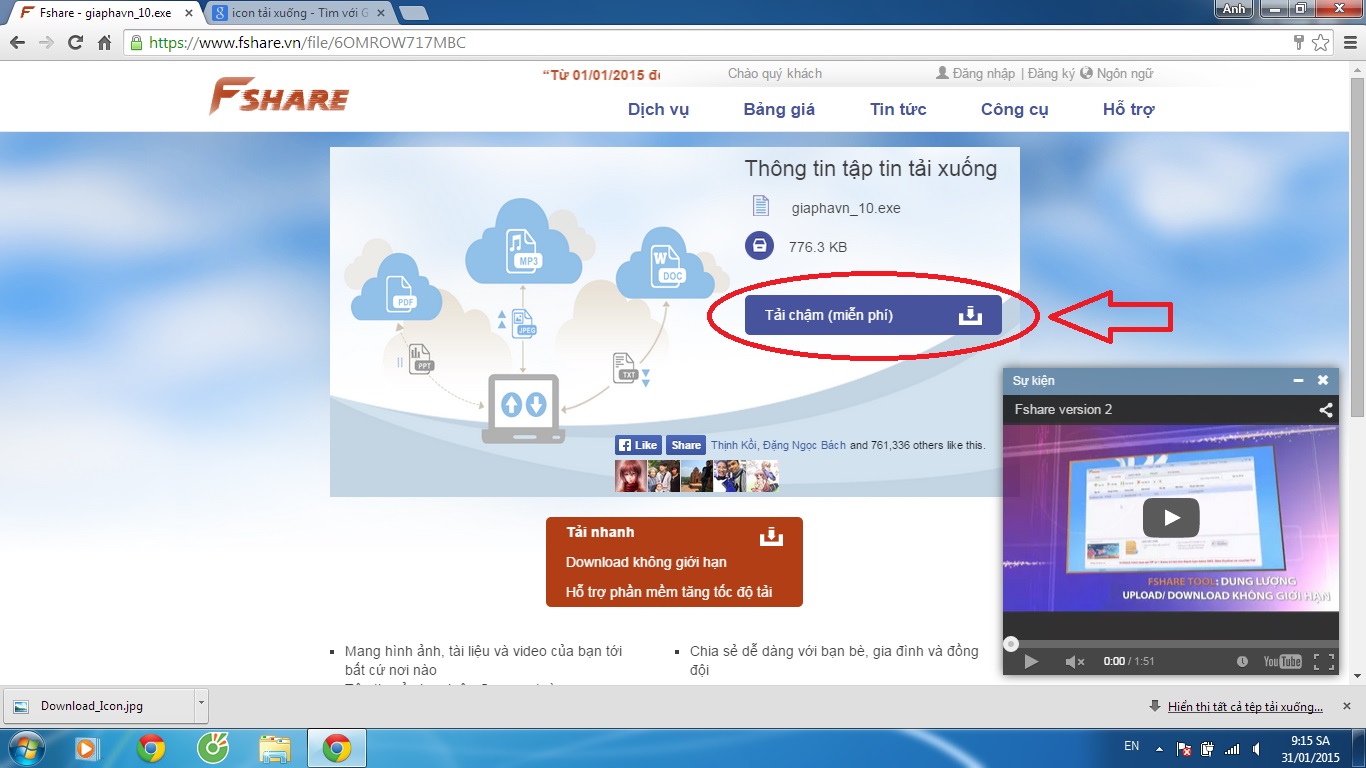Click Facebook Like button
The height and width of the screenshot is (768, 1366).
coord(638,445)
